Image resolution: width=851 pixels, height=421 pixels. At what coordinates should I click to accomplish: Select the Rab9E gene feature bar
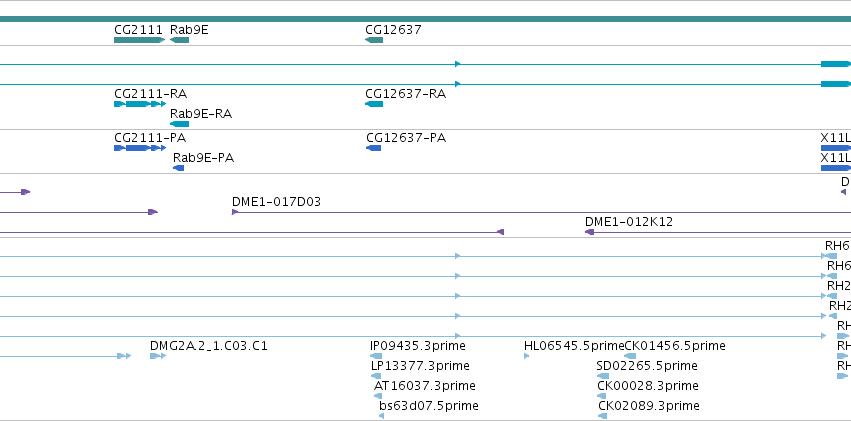[x=179, y=40]
